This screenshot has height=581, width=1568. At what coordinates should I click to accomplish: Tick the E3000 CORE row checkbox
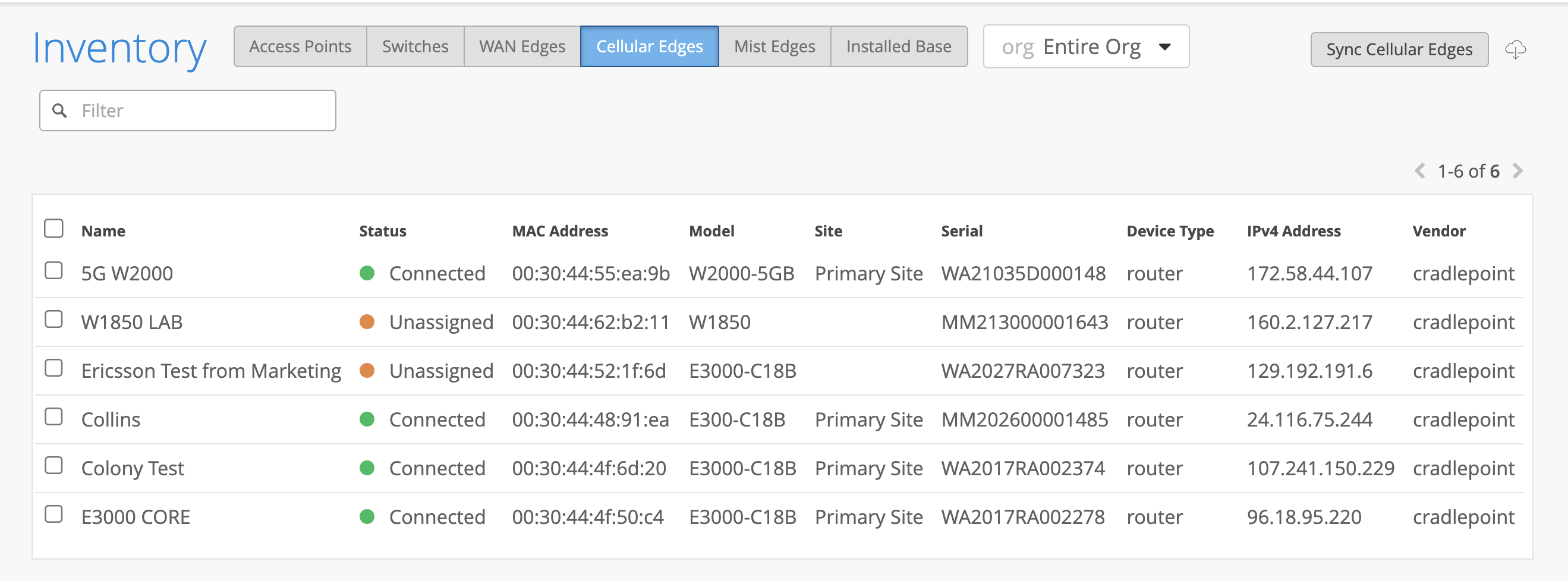[x=53, y=514]
